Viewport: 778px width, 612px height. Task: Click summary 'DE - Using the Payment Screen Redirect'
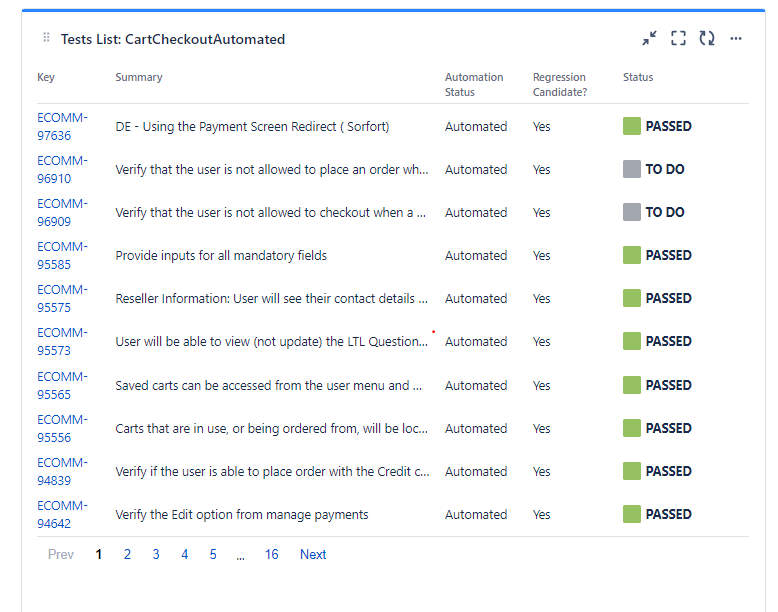(252, 127)
